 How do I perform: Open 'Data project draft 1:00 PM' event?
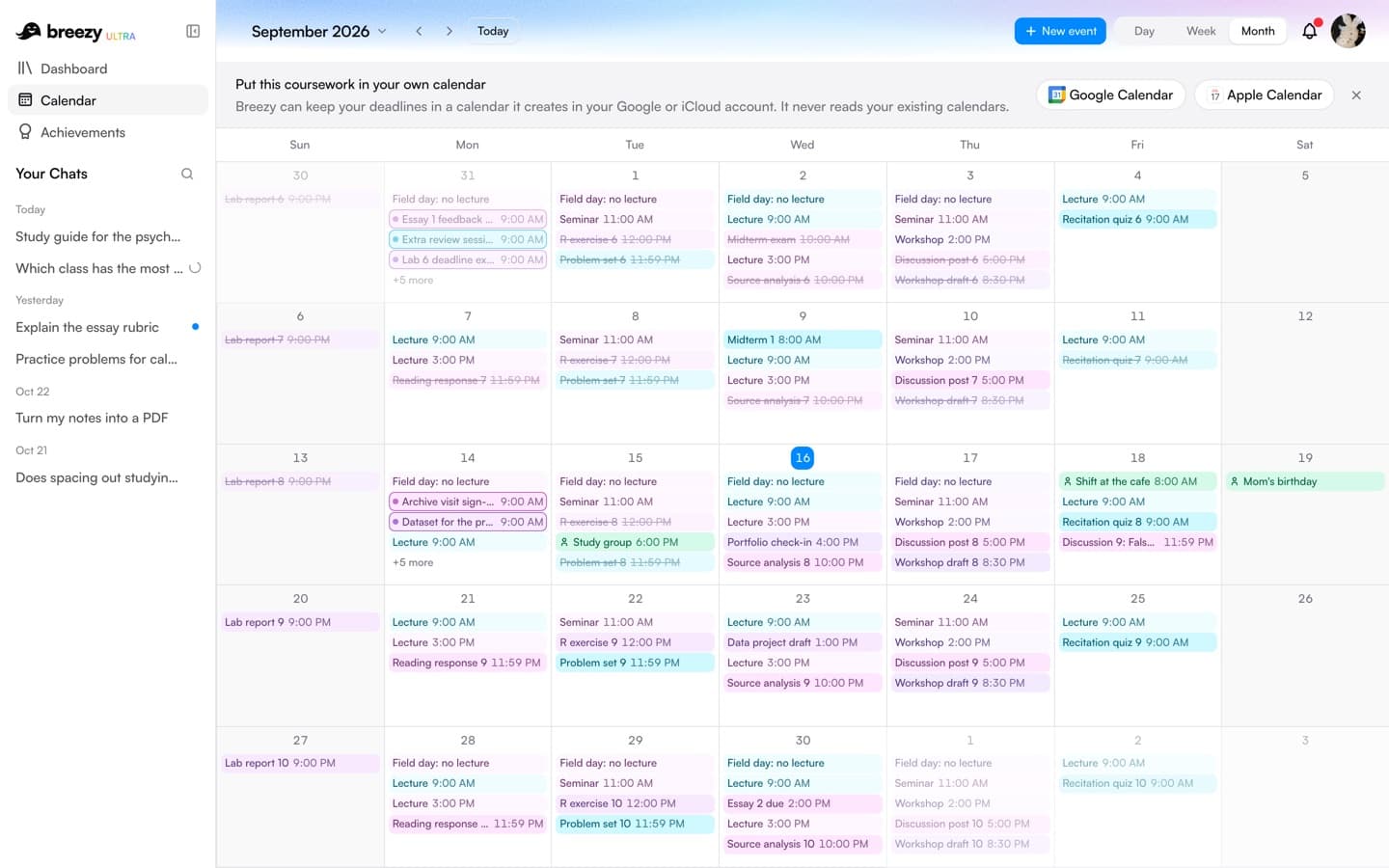pos(803,642)
